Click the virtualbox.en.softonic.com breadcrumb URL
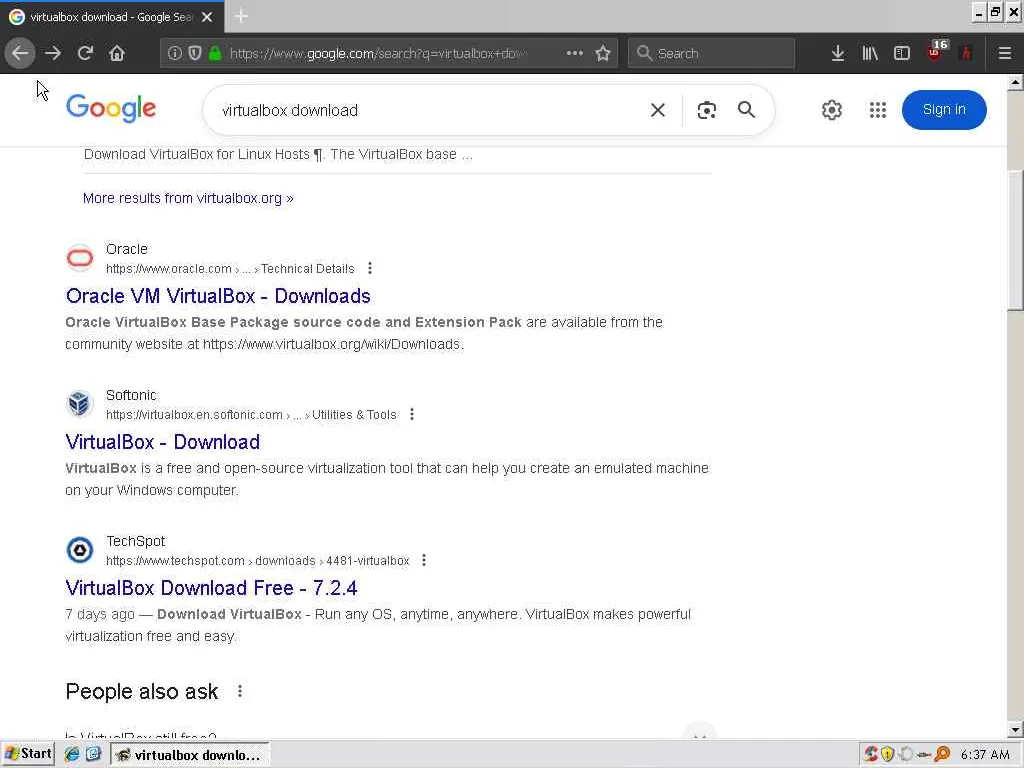The width and height of the screenshot is (1024, 768). 251,415
